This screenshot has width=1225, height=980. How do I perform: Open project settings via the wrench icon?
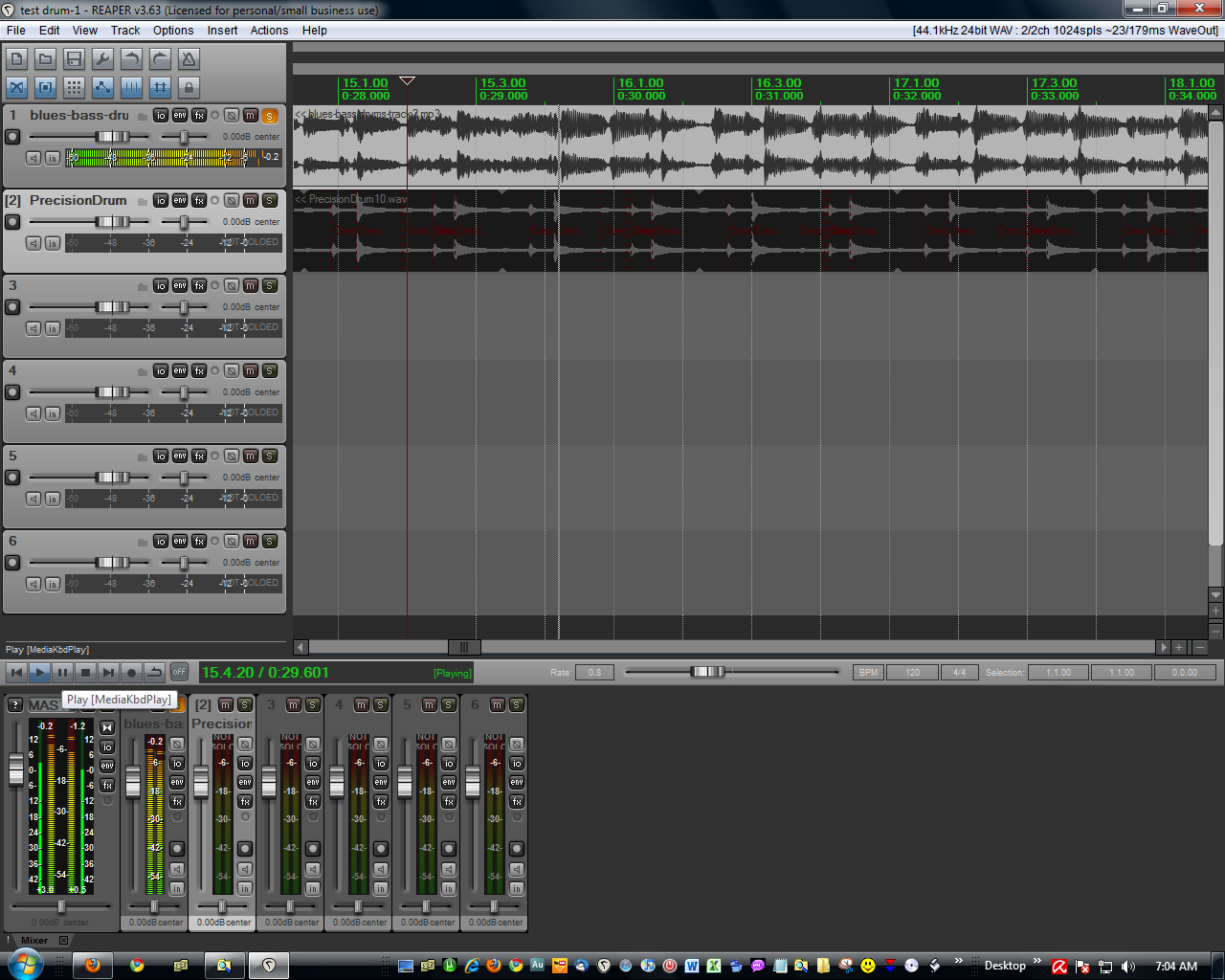pyautogui.click(x=102, y=59)
